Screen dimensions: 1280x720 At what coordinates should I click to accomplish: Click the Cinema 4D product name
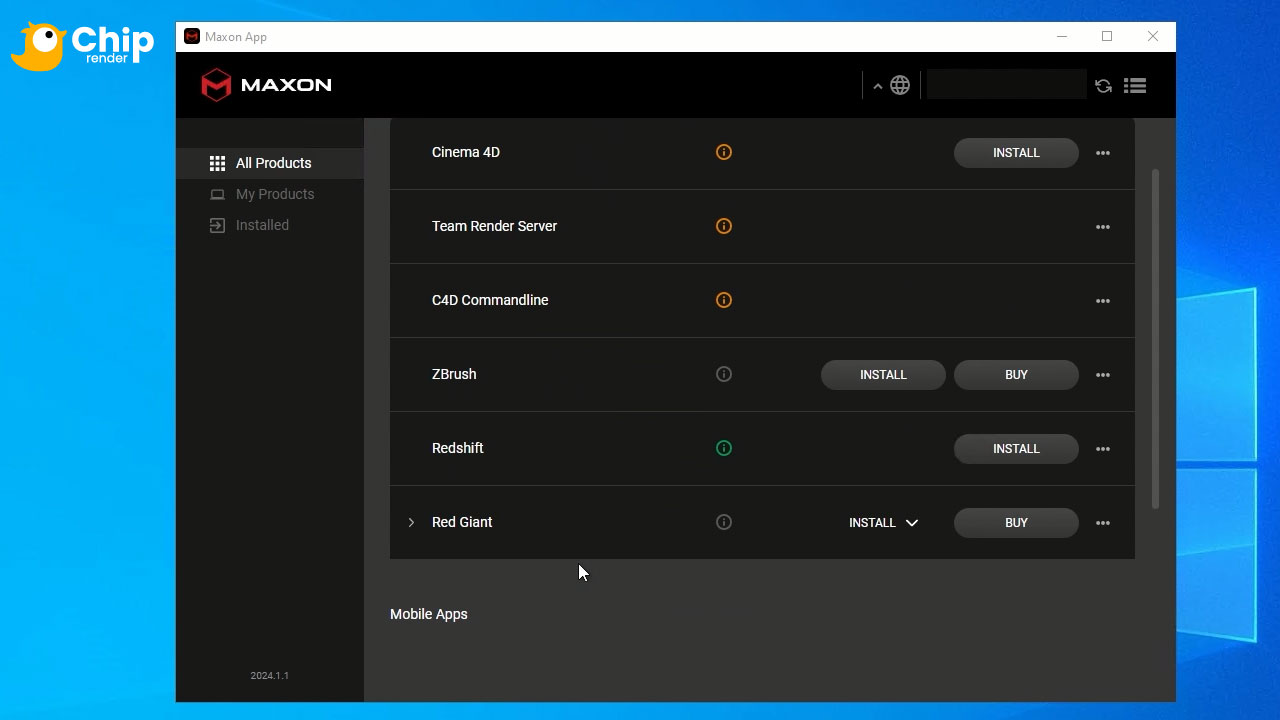pyautogui.click(x=466, y=152)
